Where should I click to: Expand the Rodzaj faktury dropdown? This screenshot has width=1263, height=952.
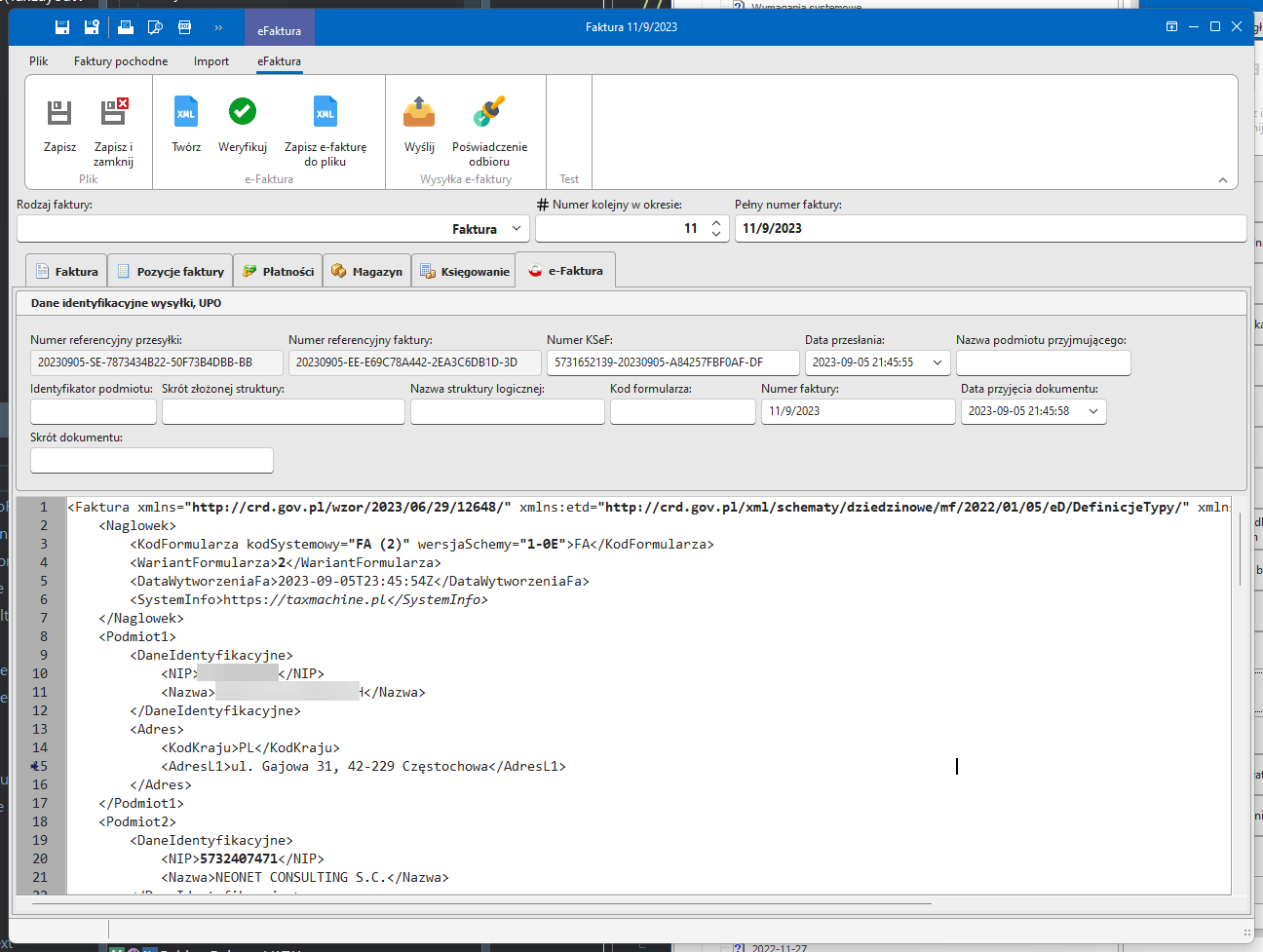click(x=517, y=229)
